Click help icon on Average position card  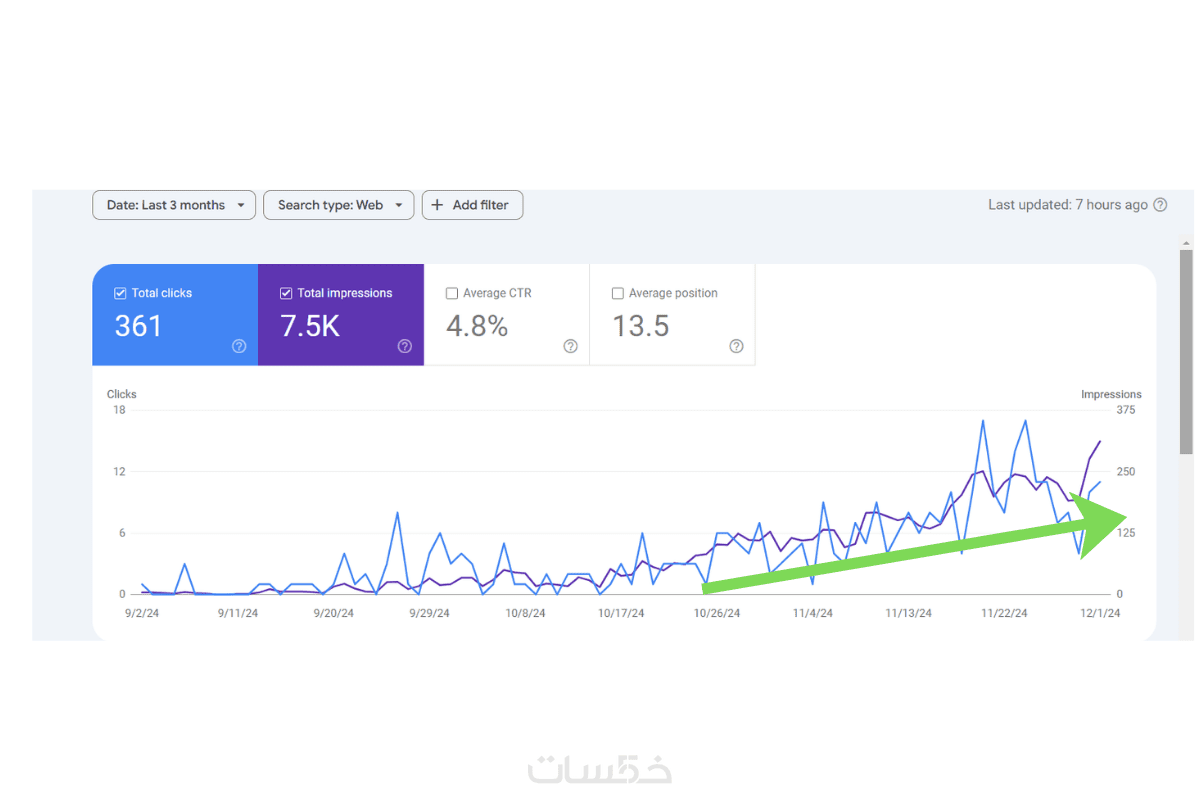tap(736, 346)
